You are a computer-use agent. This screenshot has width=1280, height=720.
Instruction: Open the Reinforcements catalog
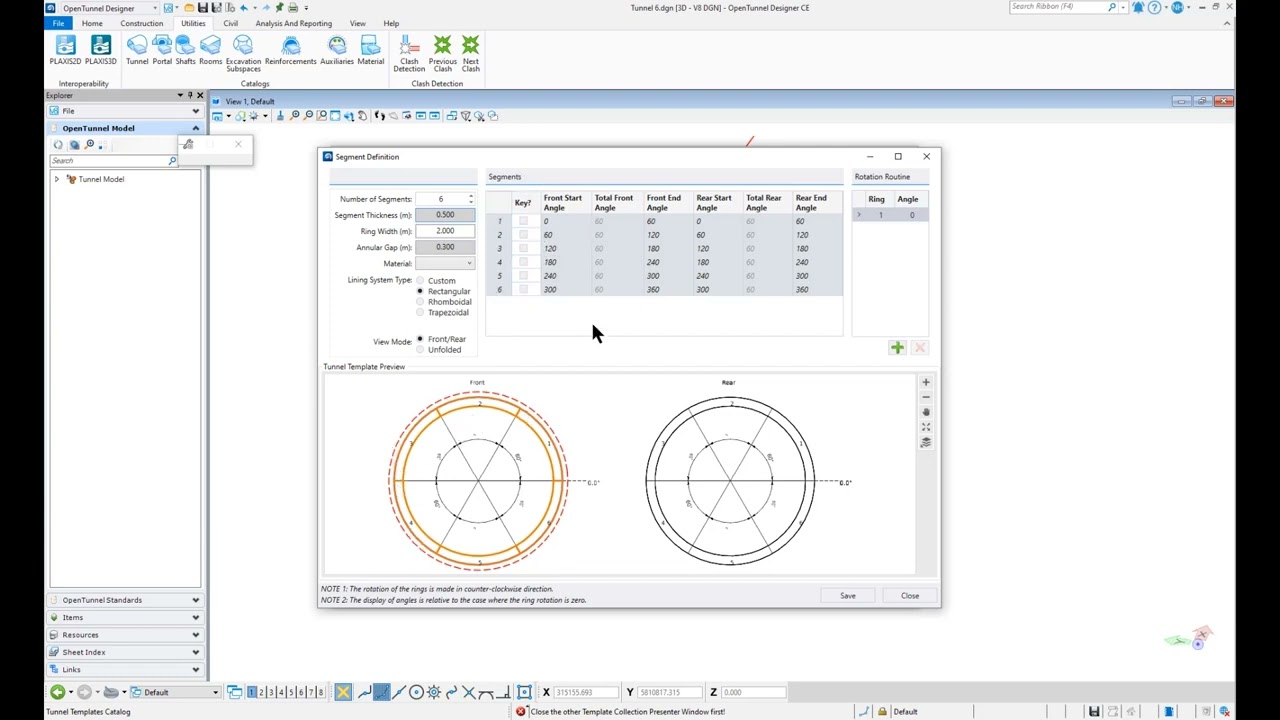(290, 51)
